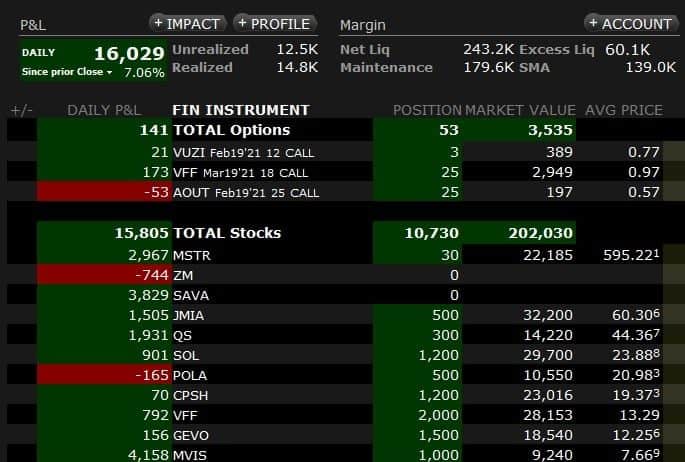Select the MSTR stock row

pos(346,255)
